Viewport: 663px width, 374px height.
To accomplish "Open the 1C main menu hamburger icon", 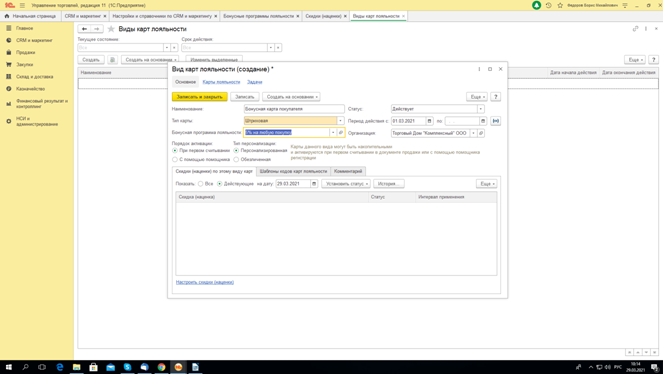I will click(22, 5).
